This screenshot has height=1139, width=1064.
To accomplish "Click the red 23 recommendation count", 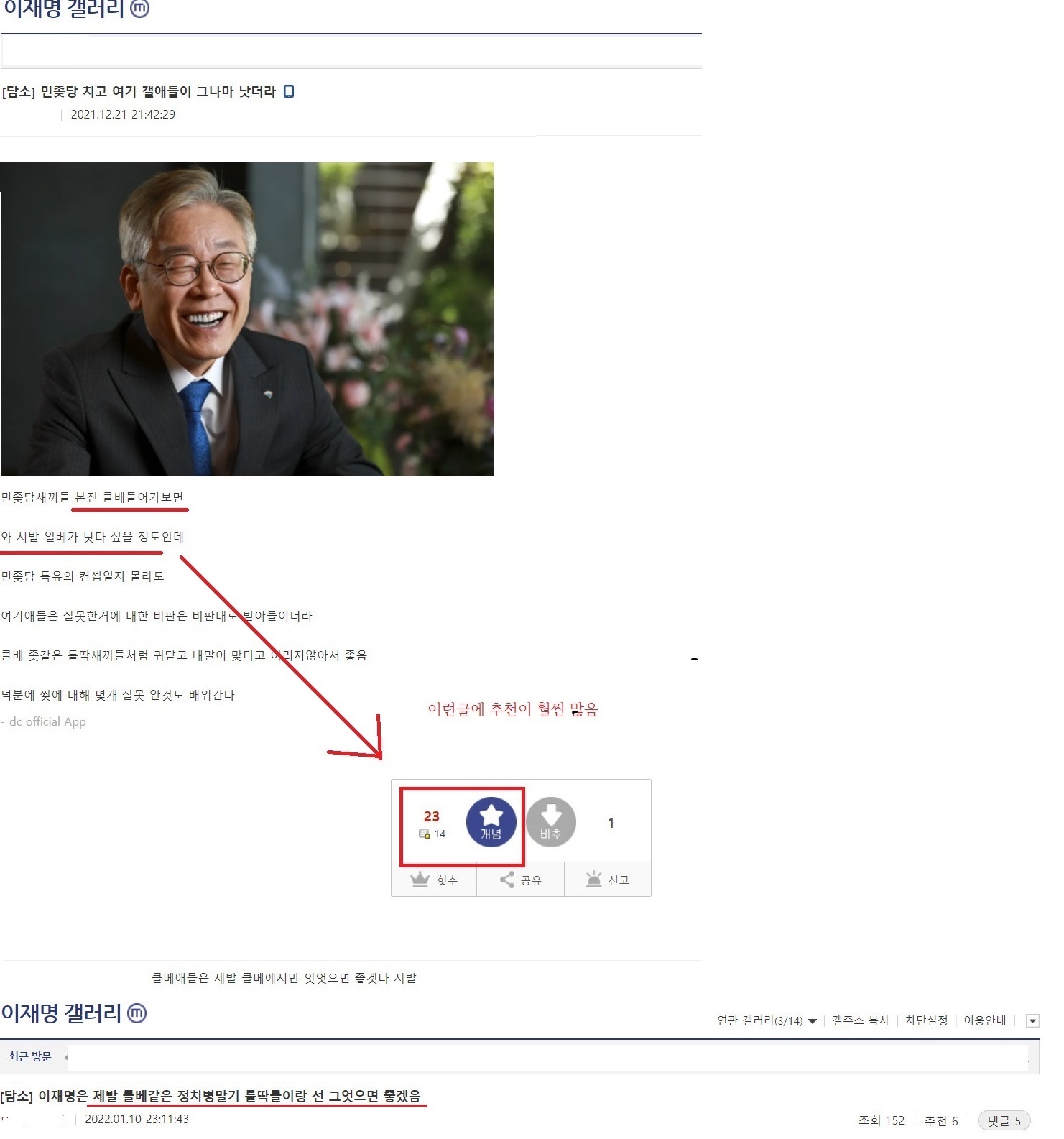I will click(x=431, y=816).
